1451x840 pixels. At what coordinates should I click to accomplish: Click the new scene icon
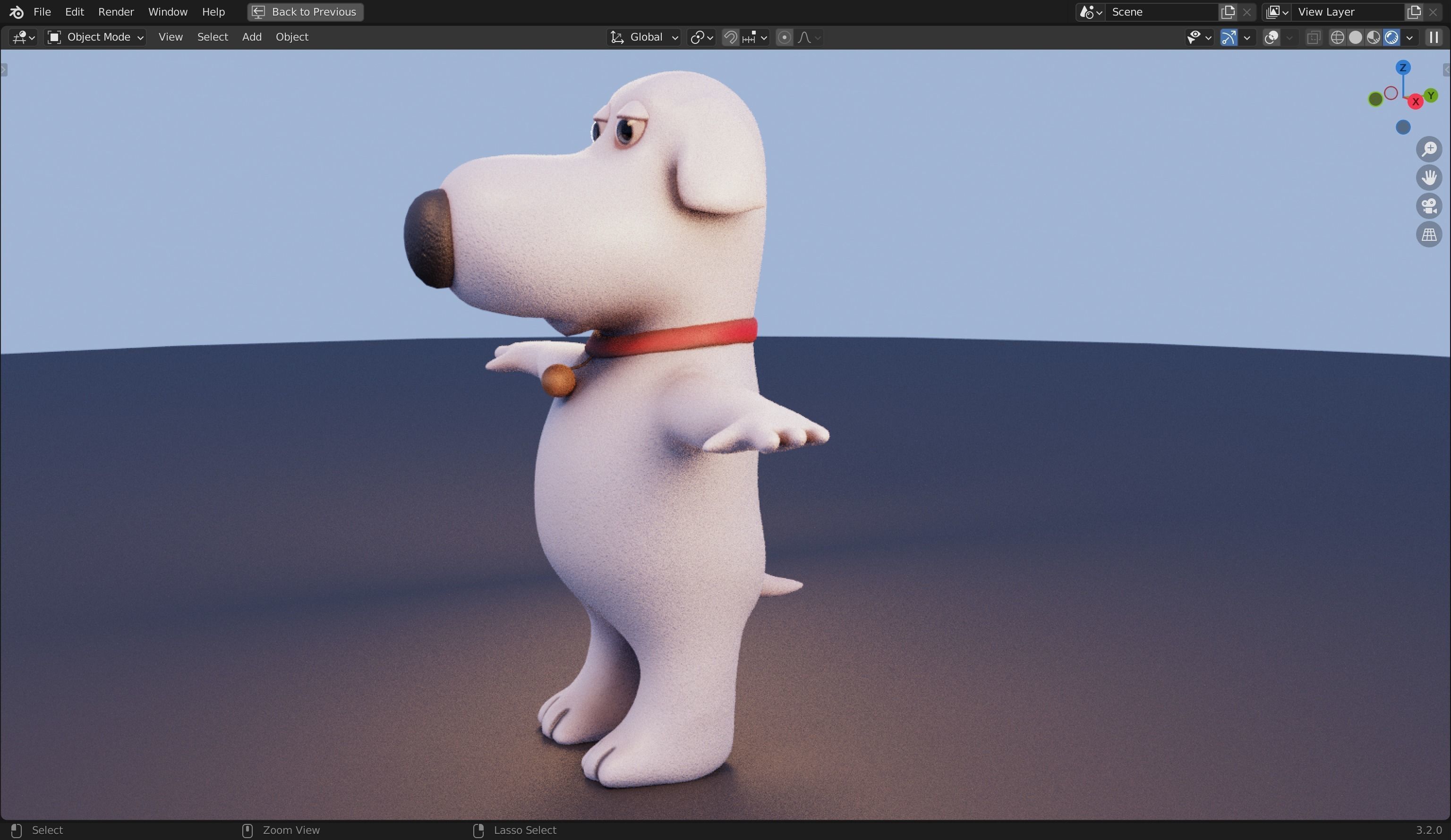click(1228, 12)
